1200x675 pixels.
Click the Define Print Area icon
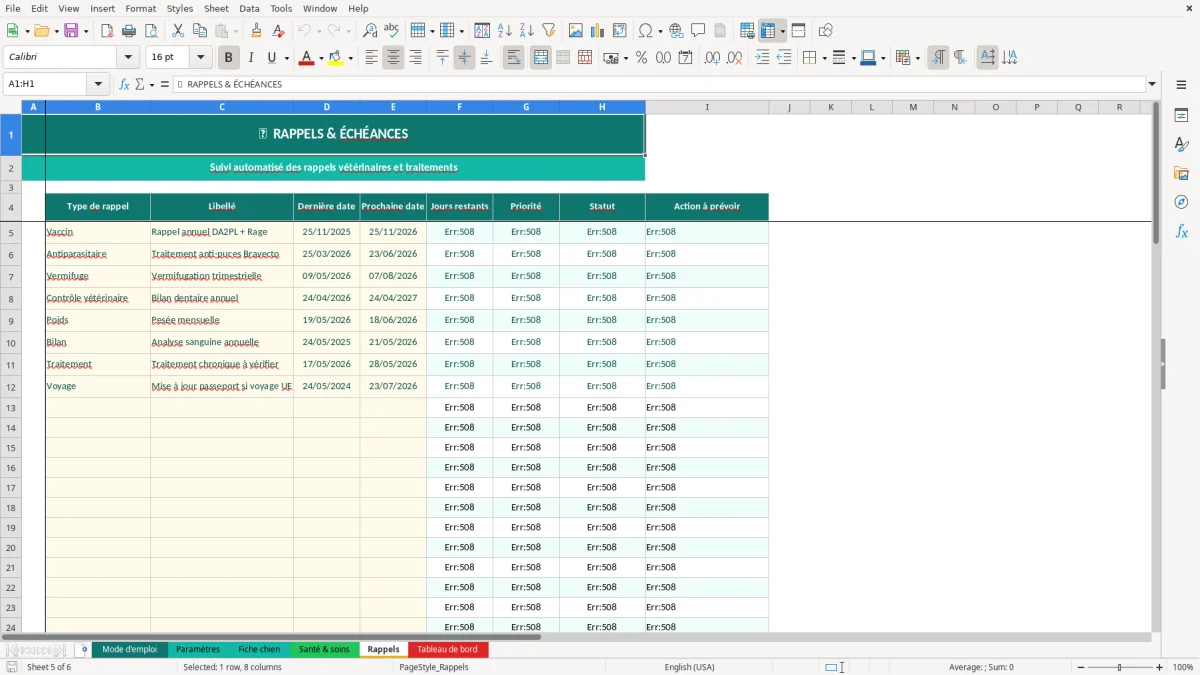coord(747,31)
